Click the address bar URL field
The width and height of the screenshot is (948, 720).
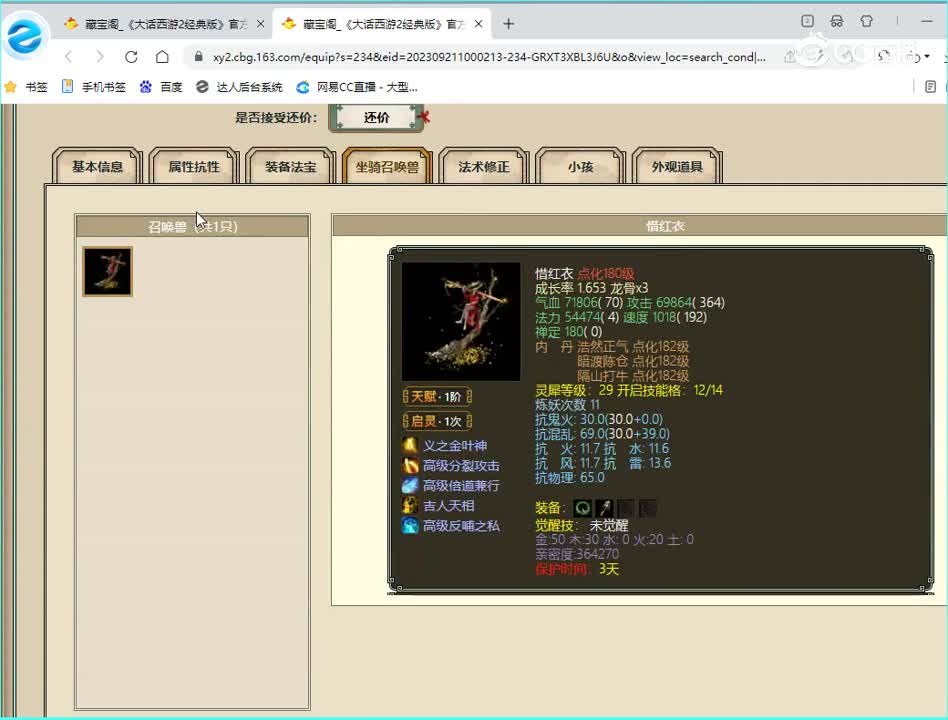click(x=489, y=57)
